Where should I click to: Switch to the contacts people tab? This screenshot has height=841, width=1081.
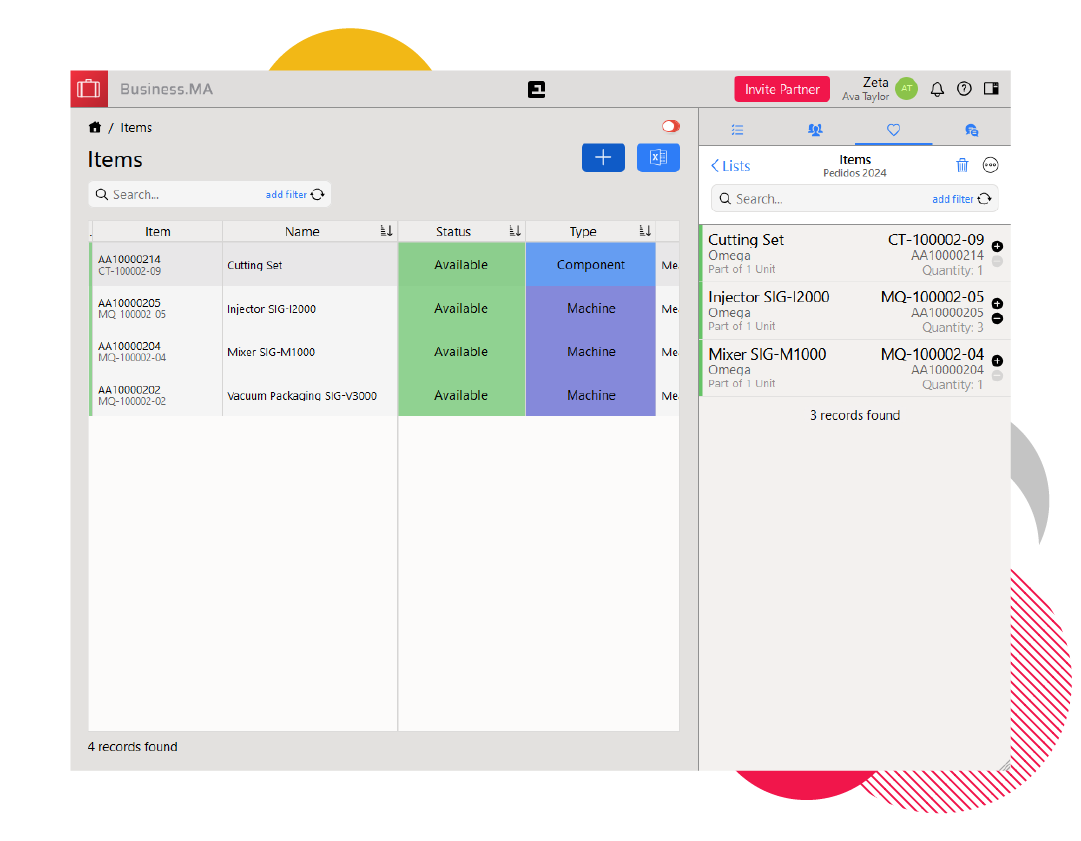tap(815, 130)
